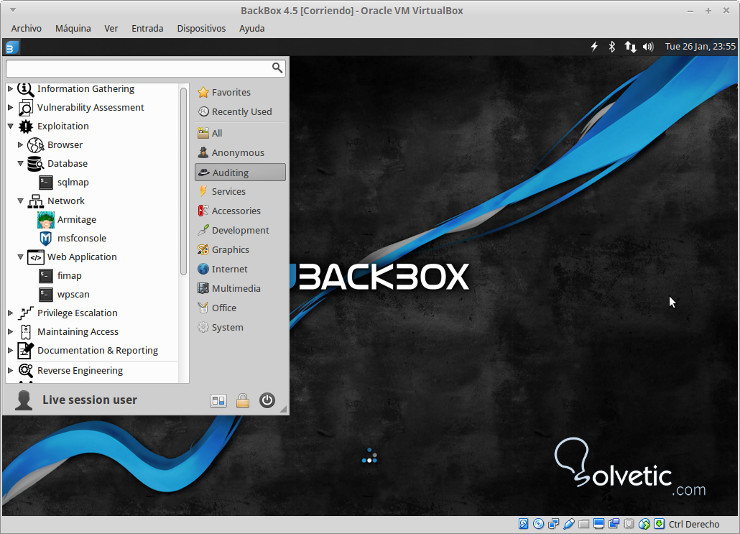Collapse the Exploitation category
Image resolution: width=740 pixels, height=534 pixels.
(x=10, y=126)
